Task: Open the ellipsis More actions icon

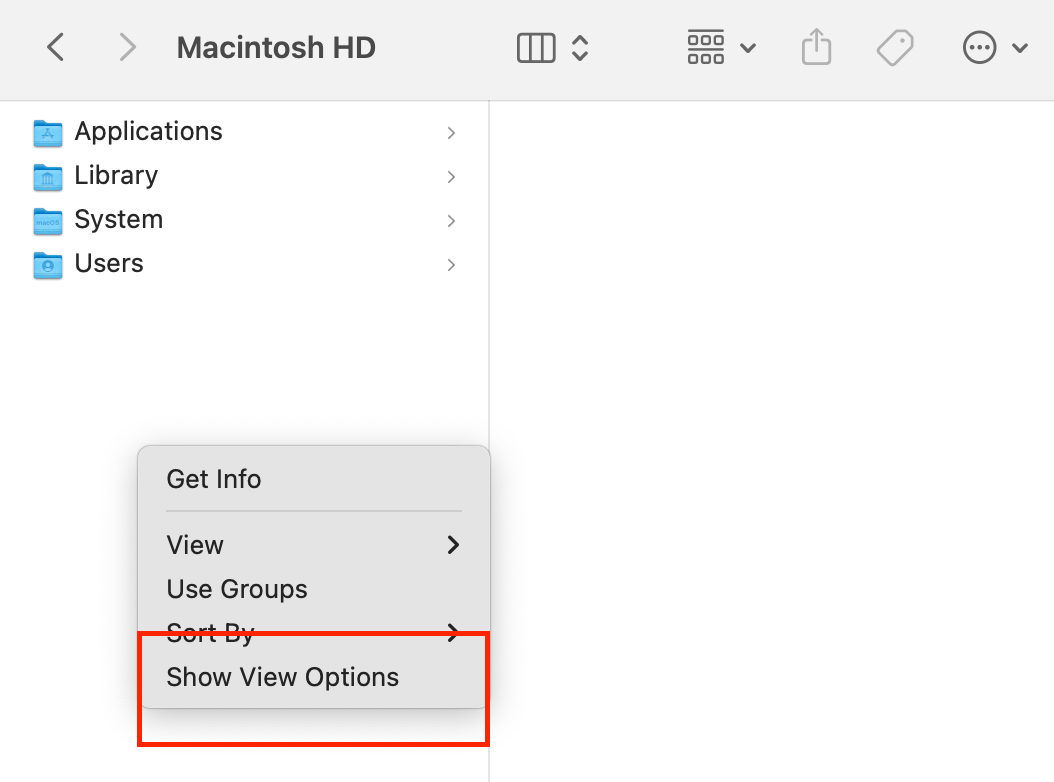Action: point(979,47)
